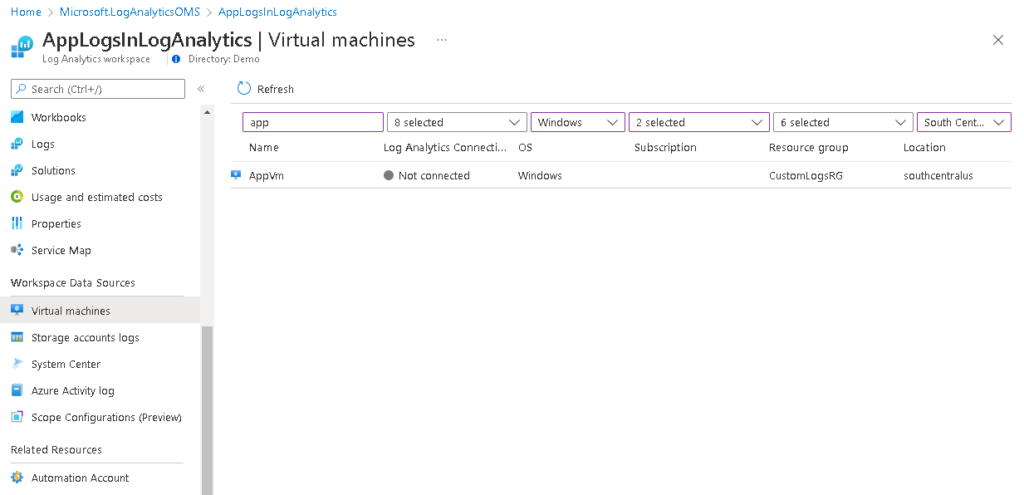This screenshot has height=495, width=1024.
Task: Click the Usage and estimated costs icon
Action: pos(17,197)
